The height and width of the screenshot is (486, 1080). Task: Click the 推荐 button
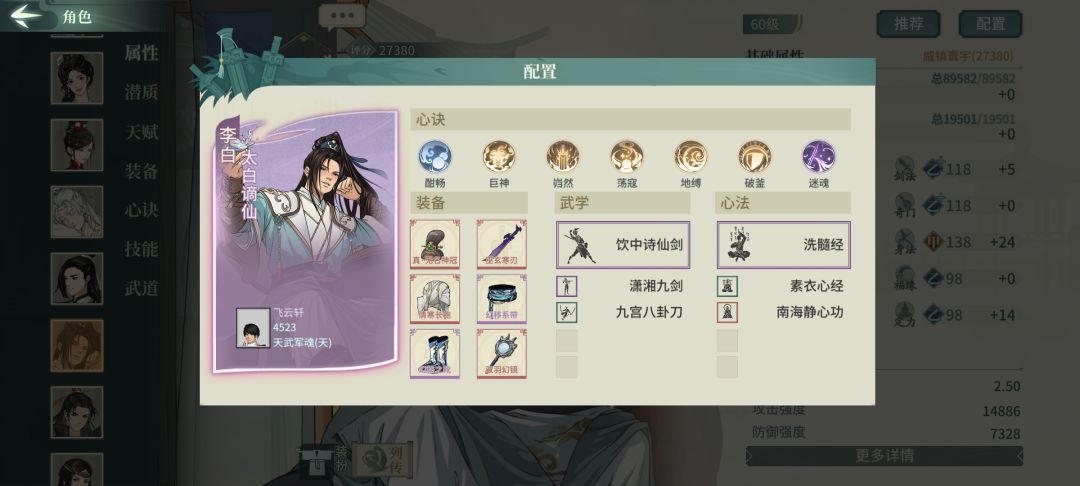pyautogui.click(x=908, y=24)
